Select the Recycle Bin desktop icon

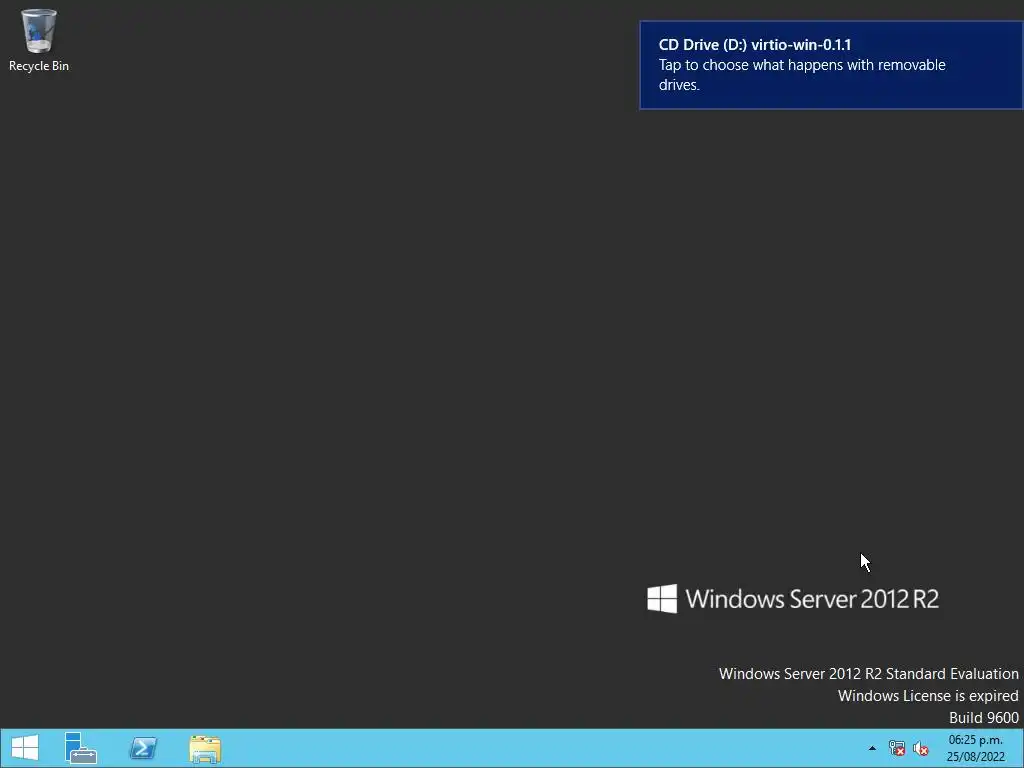click(39, 39)
